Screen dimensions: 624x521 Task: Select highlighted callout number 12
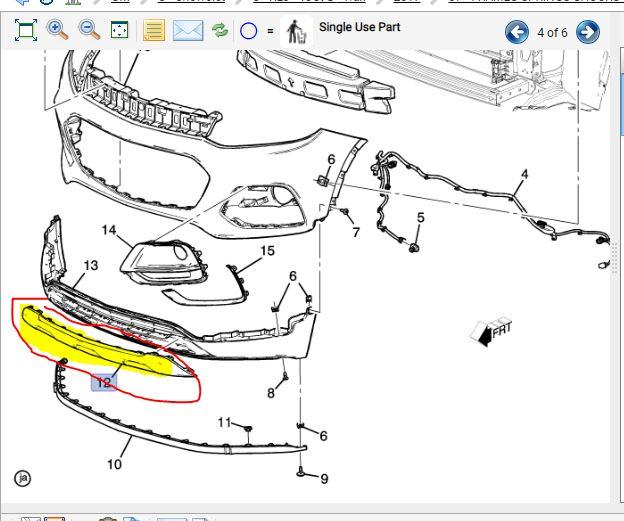pyautogui.click(x=104, y=382)
